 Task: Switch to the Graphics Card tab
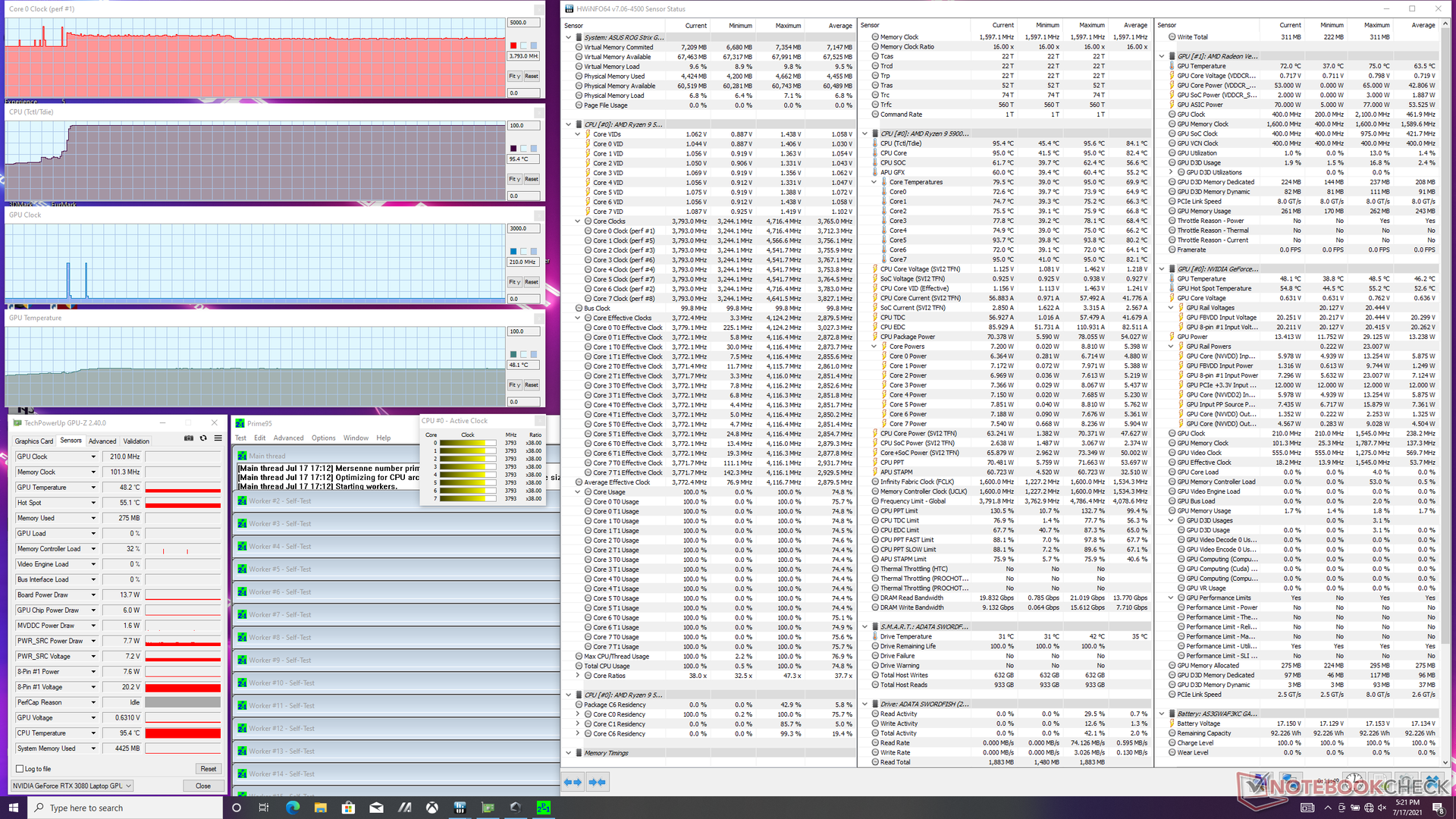pos(34,441)
